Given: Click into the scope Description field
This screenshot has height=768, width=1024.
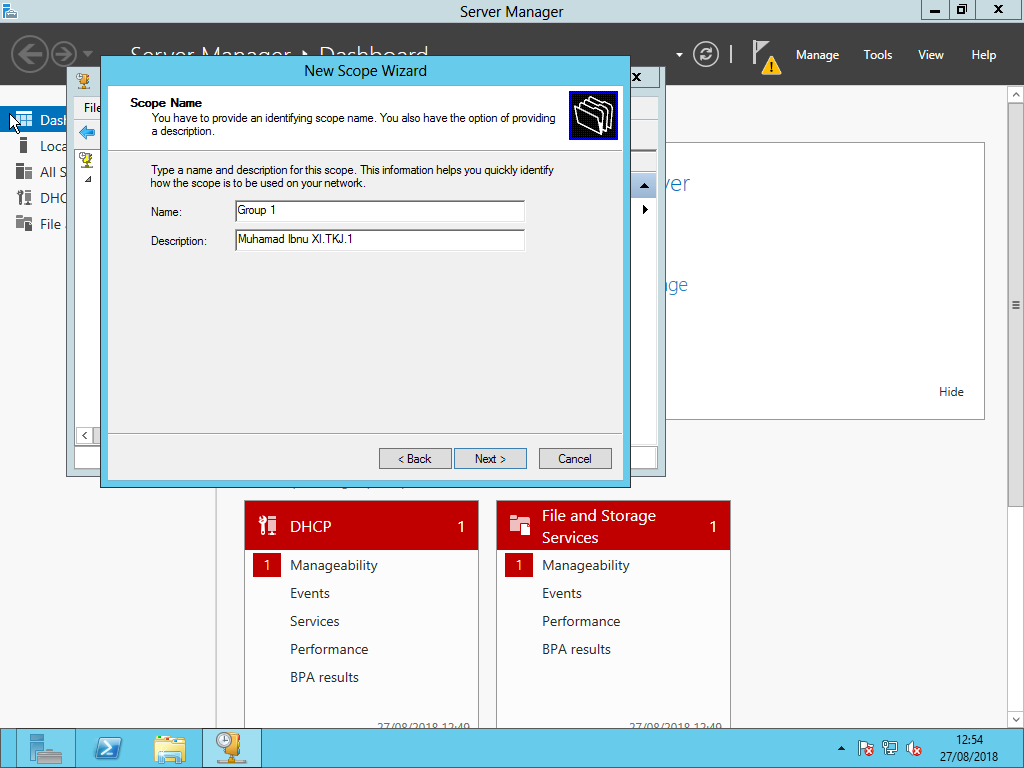Looking at the screenshot, I should pyautogui.click(x=379, y=240).
